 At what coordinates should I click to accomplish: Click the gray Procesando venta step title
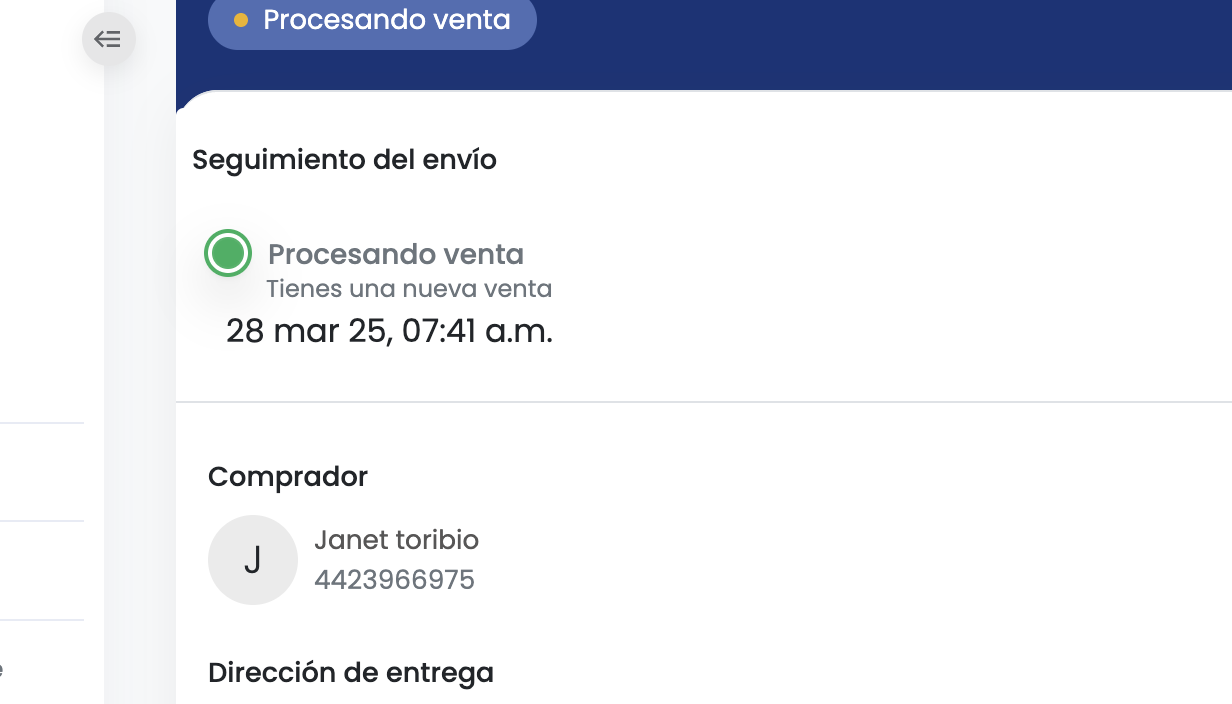click(396, 254)
